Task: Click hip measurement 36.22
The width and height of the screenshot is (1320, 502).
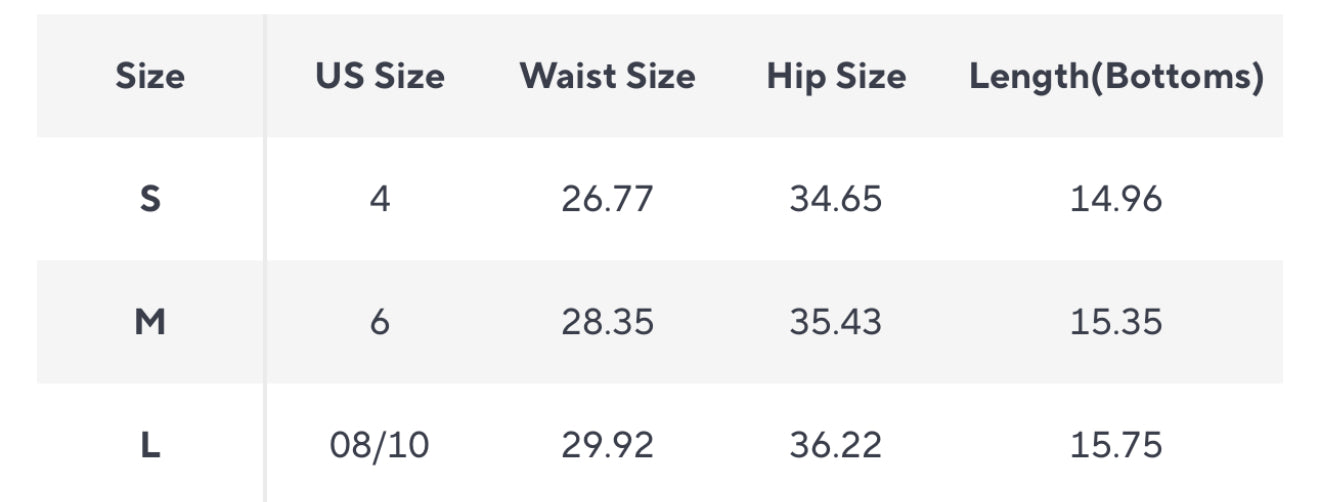Action: [836, 445]
